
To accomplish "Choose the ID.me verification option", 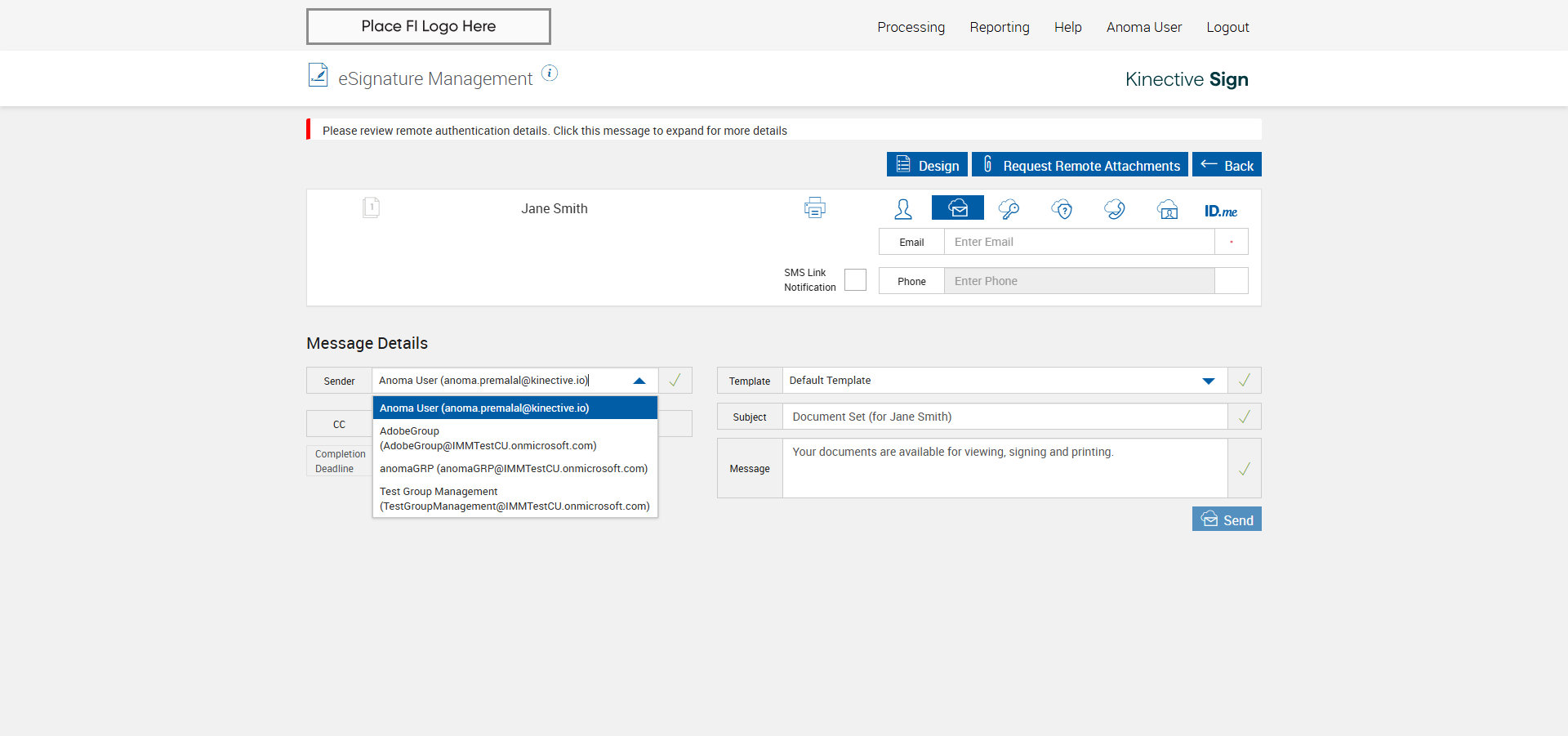I will (x=1220, y=211).
